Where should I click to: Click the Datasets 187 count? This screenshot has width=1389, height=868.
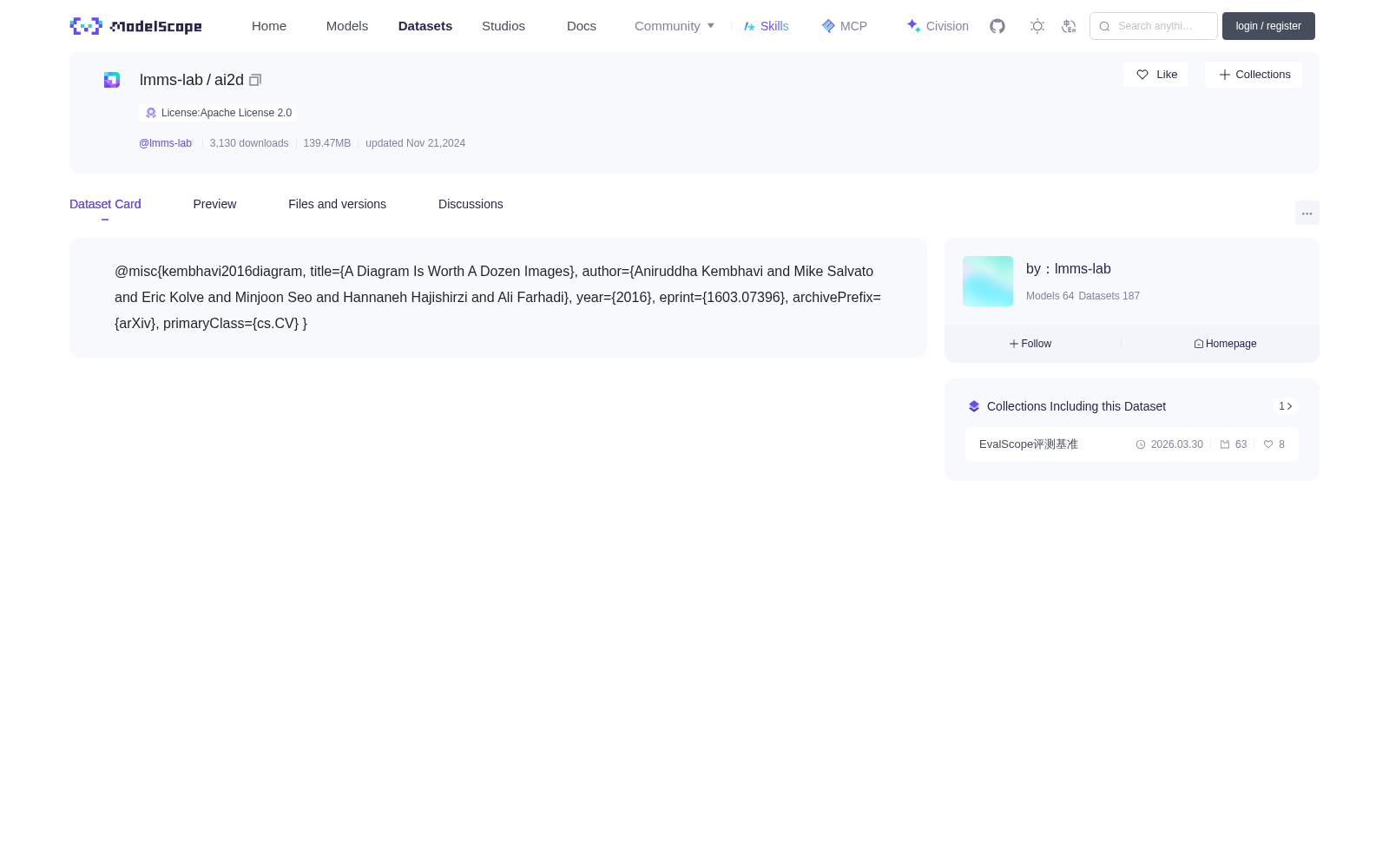(x=1109, y=296)
